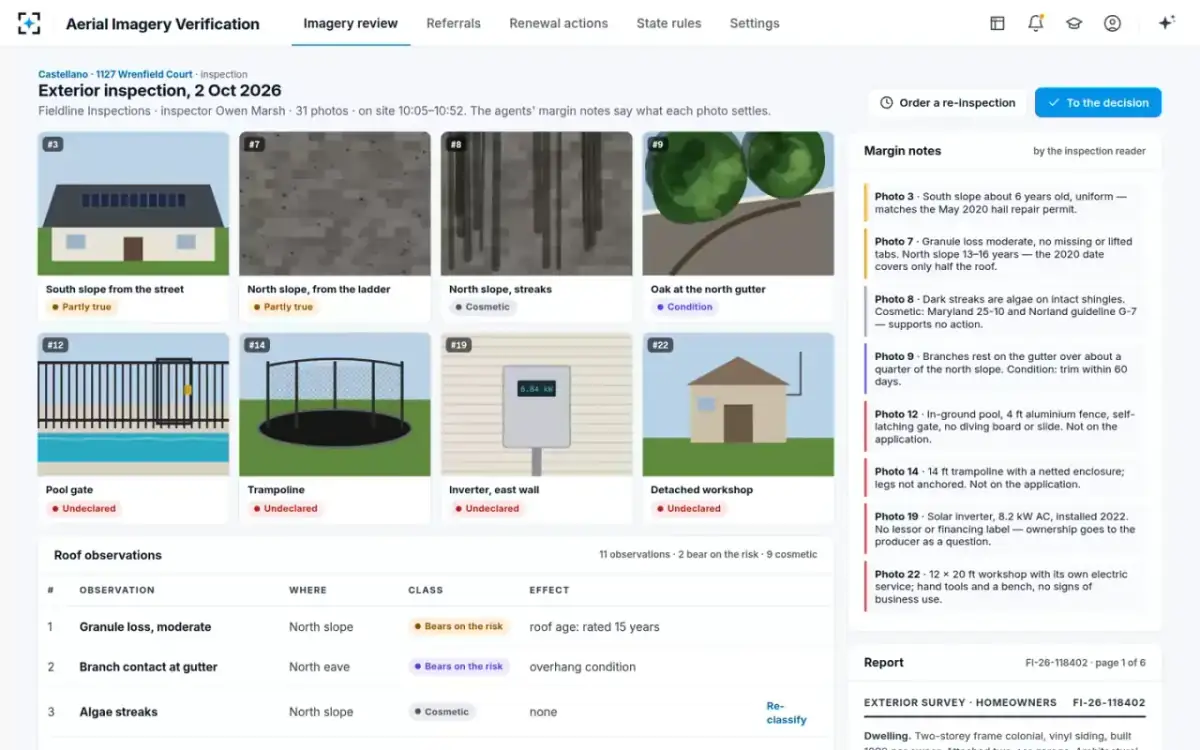The height and width of the screenshot is (750, 1200).
Task: Proceed with the To the decision button
Action: pyautogui.click(x=1098, y=103)
